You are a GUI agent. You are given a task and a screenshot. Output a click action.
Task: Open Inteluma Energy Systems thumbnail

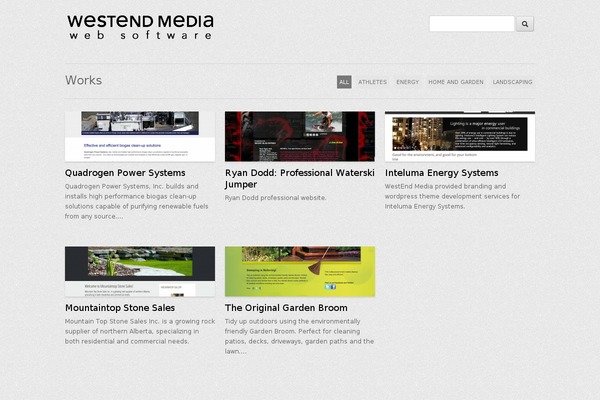[460, 136]
